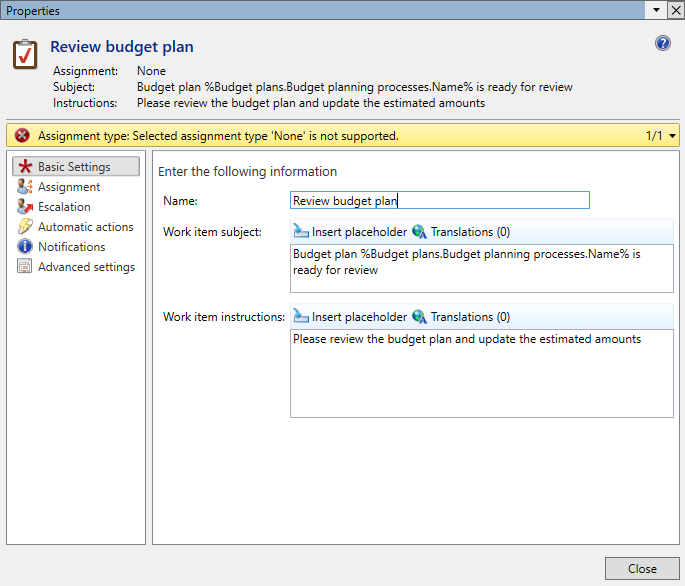This screenshot has width=685, height=586.
Task: Click into the Name input field
Action: (439, 201)
